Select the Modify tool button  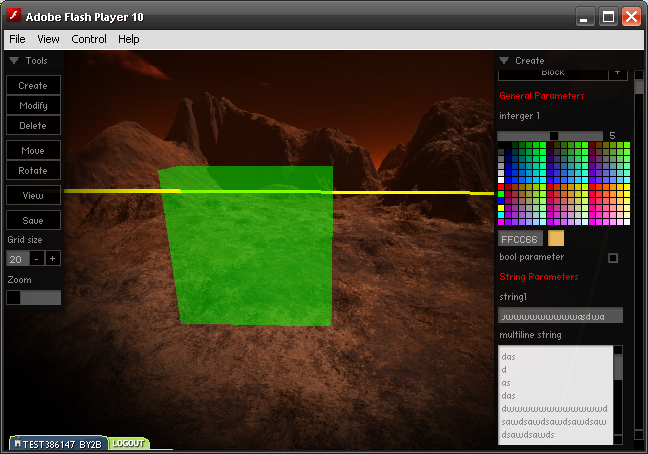click(x=33, y=105)
